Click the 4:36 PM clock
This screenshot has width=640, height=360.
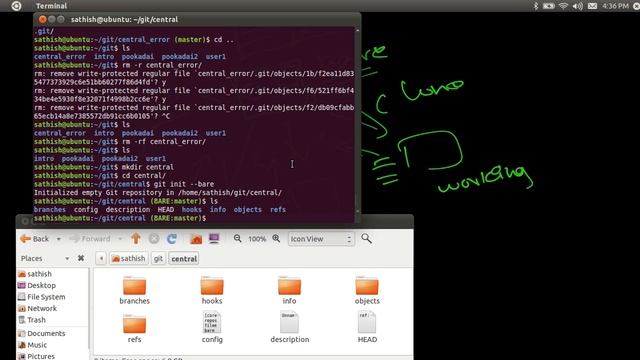click(616, 6)
